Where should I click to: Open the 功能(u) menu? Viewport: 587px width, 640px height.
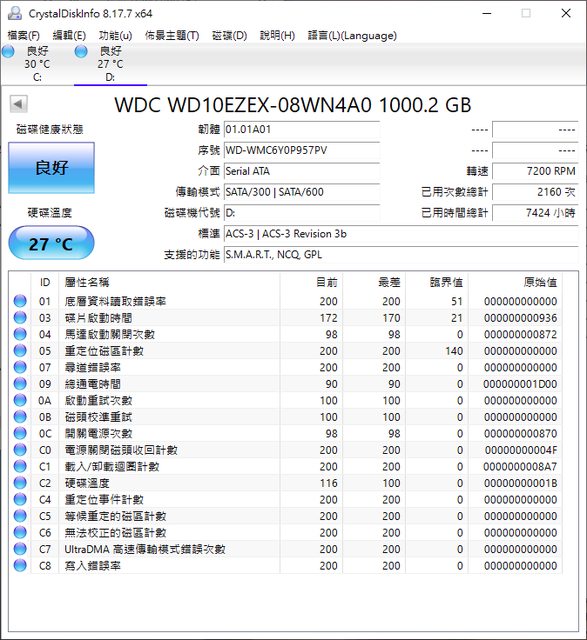click(x=116, y=36)
